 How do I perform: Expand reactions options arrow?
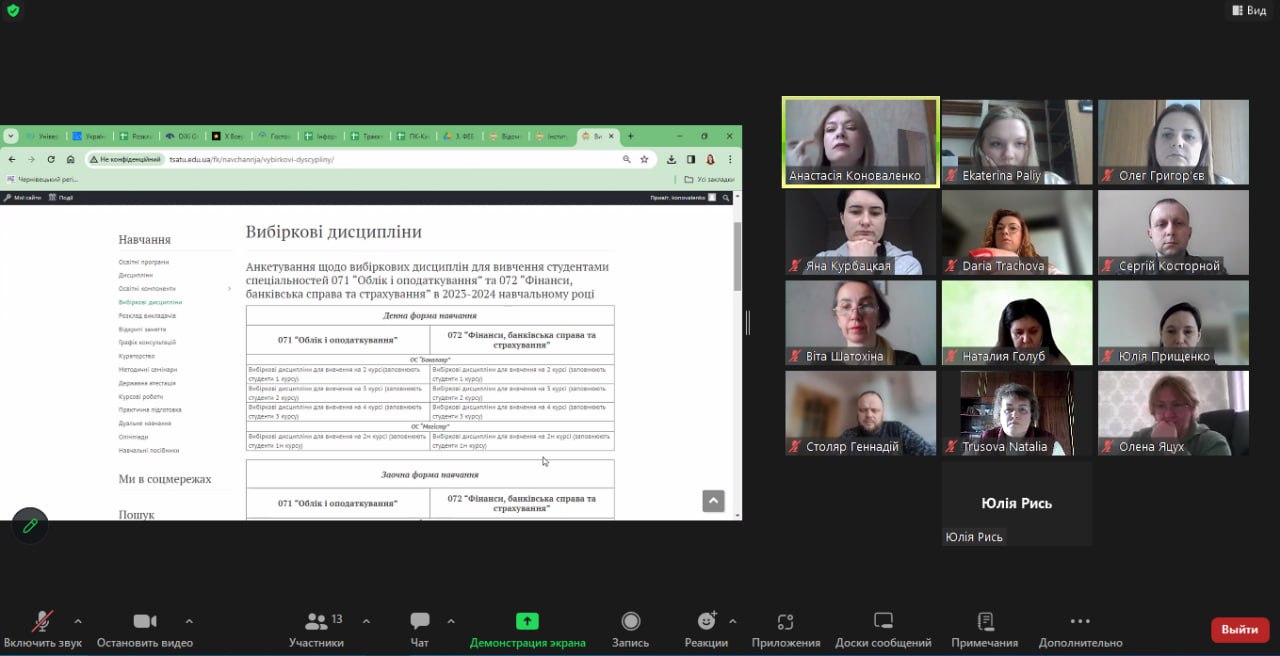pyautogui.click(x=732, y=621)
